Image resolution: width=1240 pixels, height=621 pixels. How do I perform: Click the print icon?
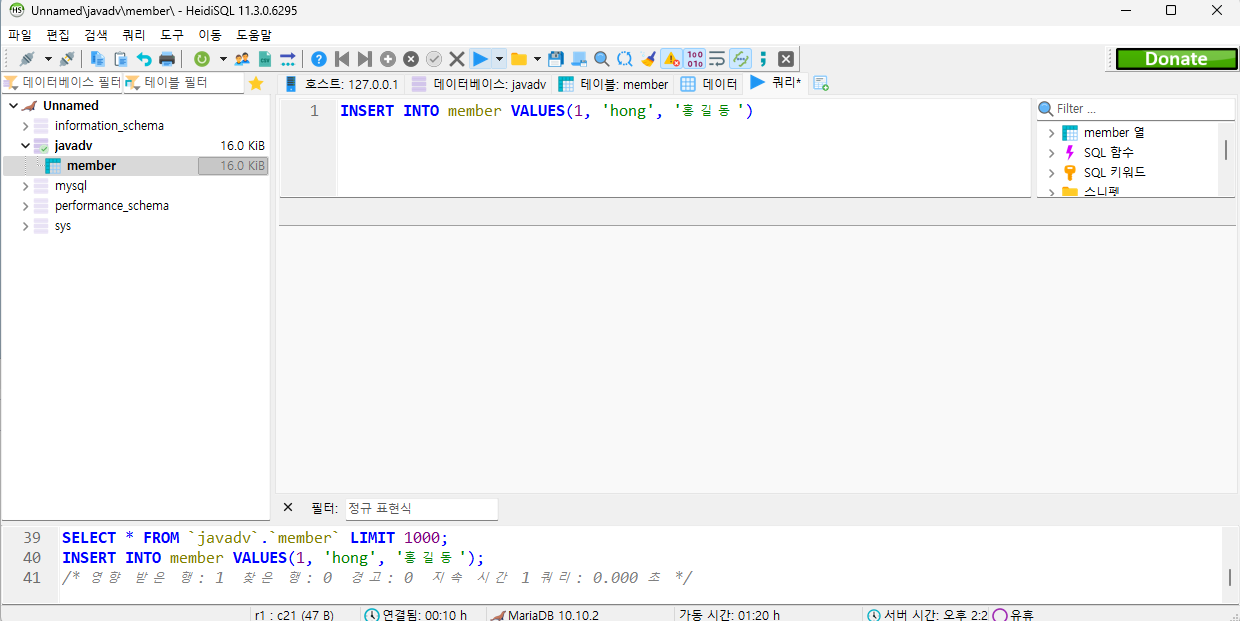click(x=167, y=59)
